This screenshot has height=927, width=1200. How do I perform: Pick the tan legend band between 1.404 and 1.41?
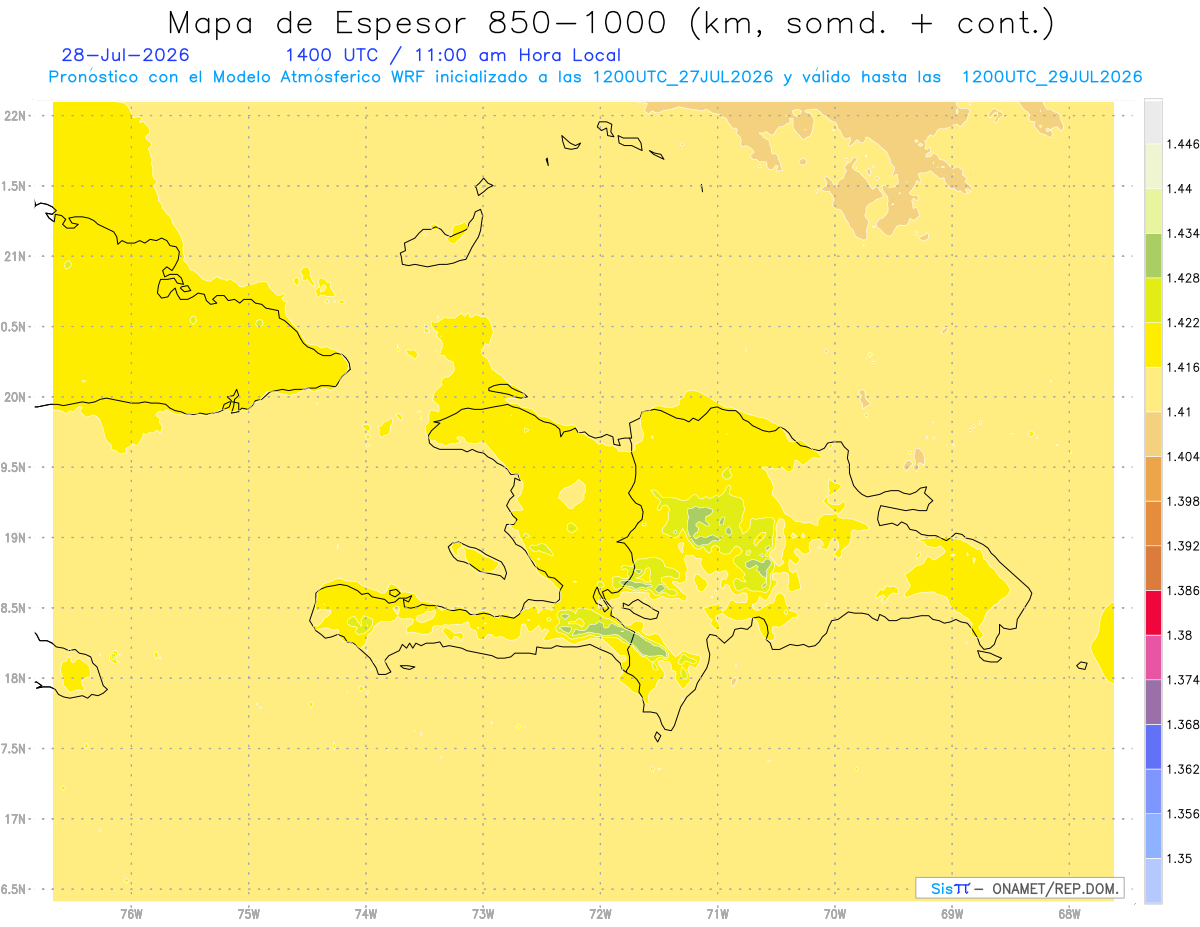tap(1153, 434)
